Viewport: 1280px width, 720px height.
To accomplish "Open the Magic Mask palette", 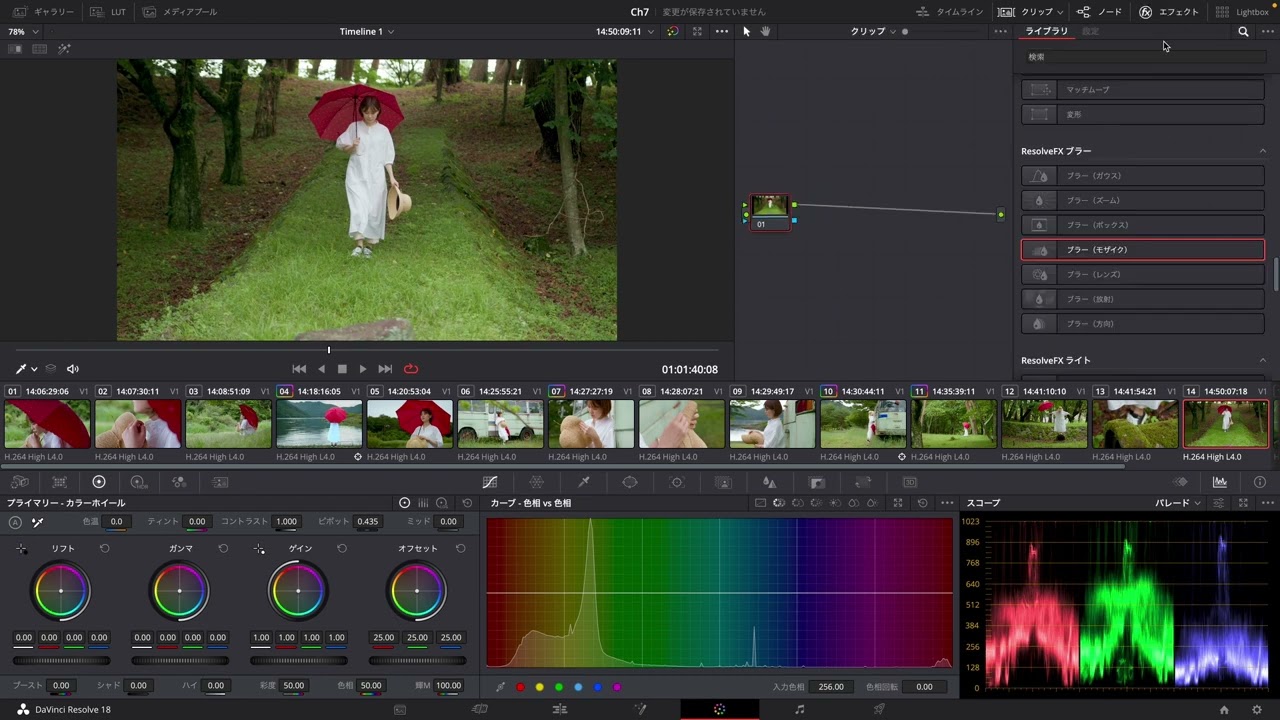I will tap(724, 482).
